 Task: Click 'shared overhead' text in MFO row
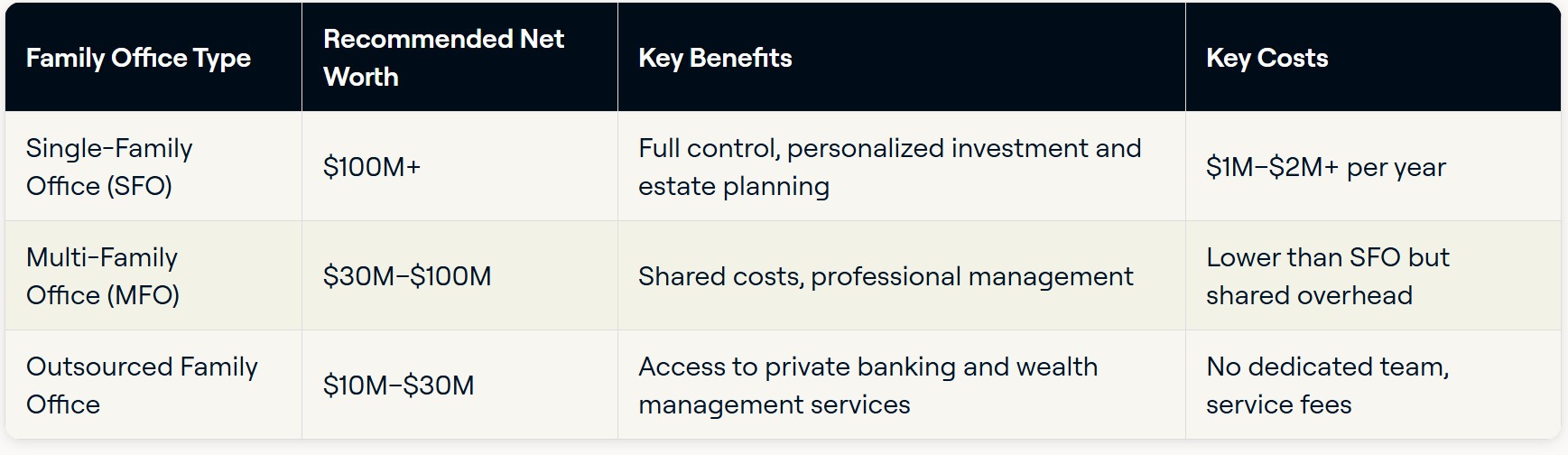1309,295
